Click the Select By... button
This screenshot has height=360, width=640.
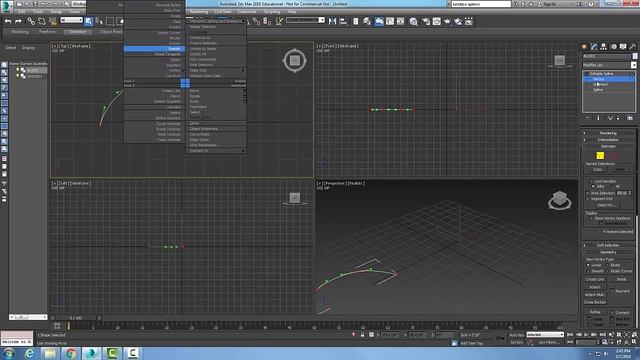606,205
